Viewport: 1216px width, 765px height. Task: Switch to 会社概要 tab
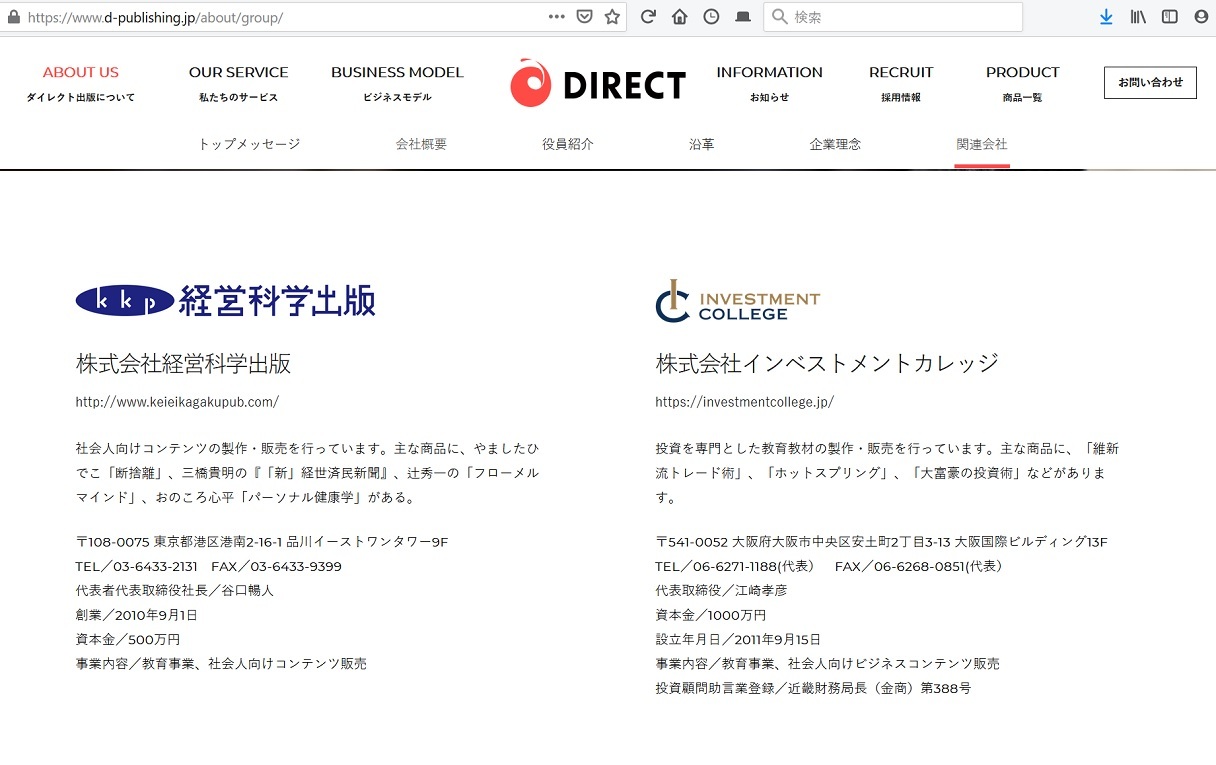click(421, 144)
